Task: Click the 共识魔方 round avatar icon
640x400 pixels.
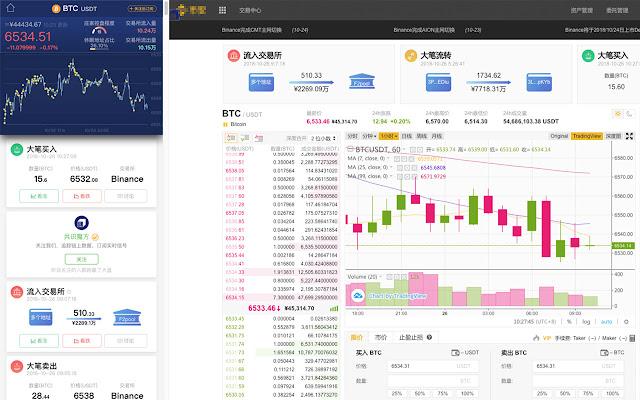Action: [x=82, y=223]
